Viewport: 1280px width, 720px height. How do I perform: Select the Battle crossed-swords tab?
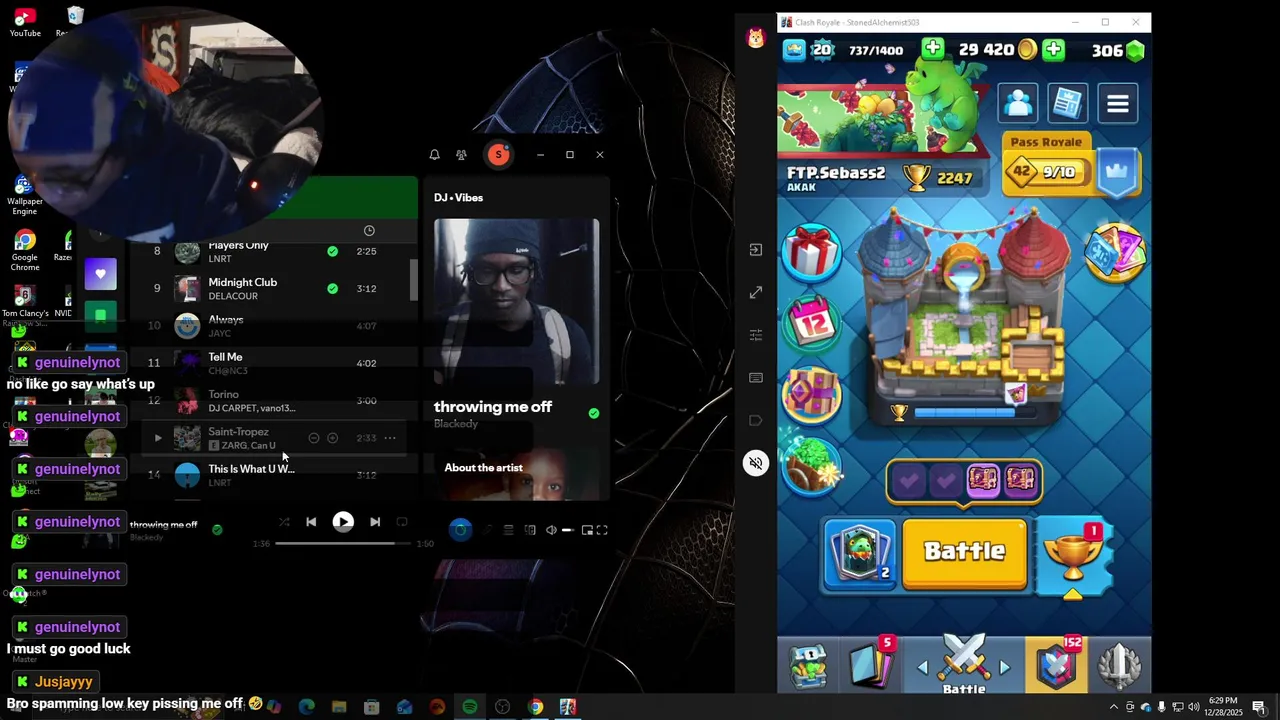point(964,664)
